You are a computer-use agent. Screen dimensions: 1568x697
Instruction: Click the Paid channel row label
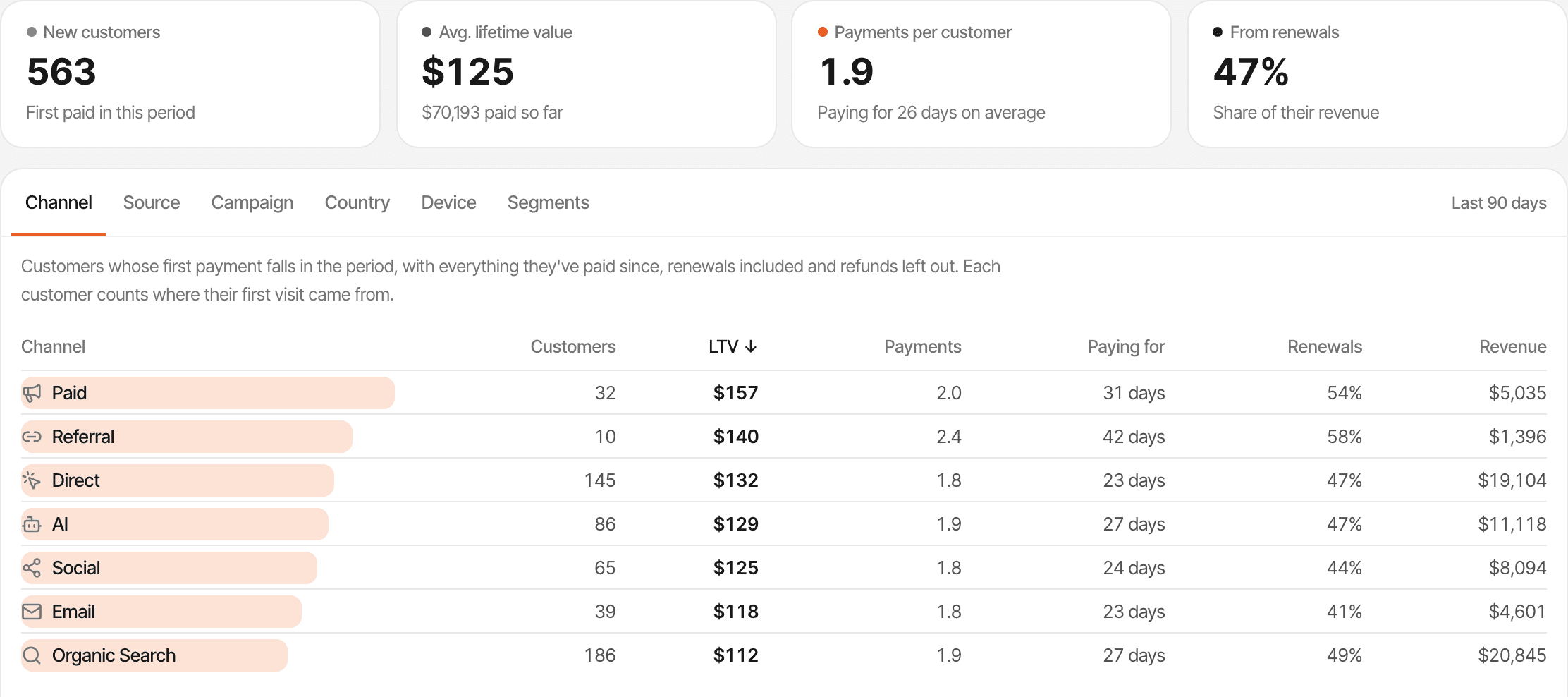point(69,393)
